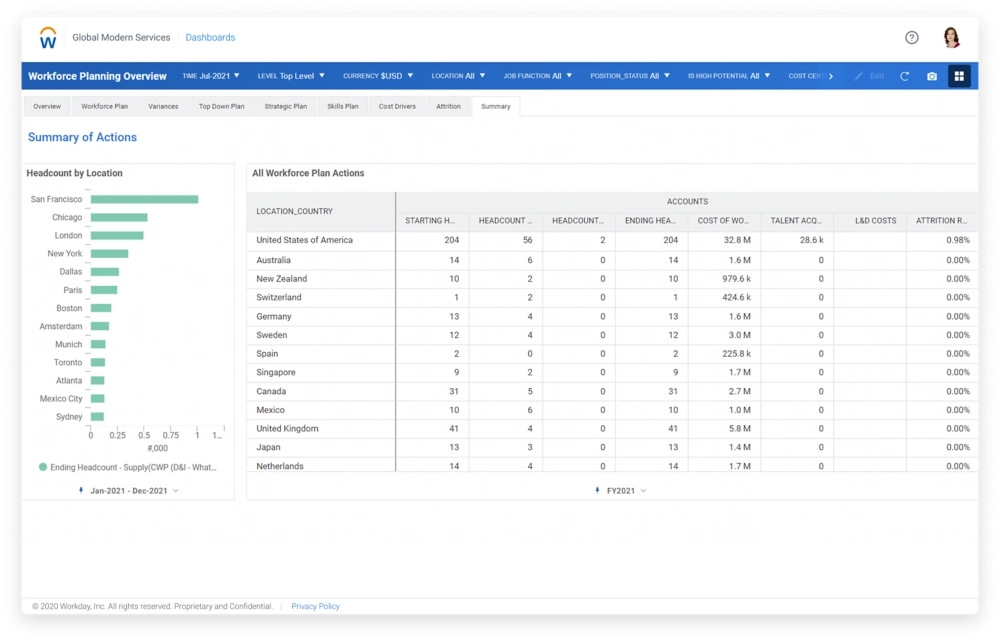1000x642 pixels.
Task: Open the user profile avatar
Action: 951,38
